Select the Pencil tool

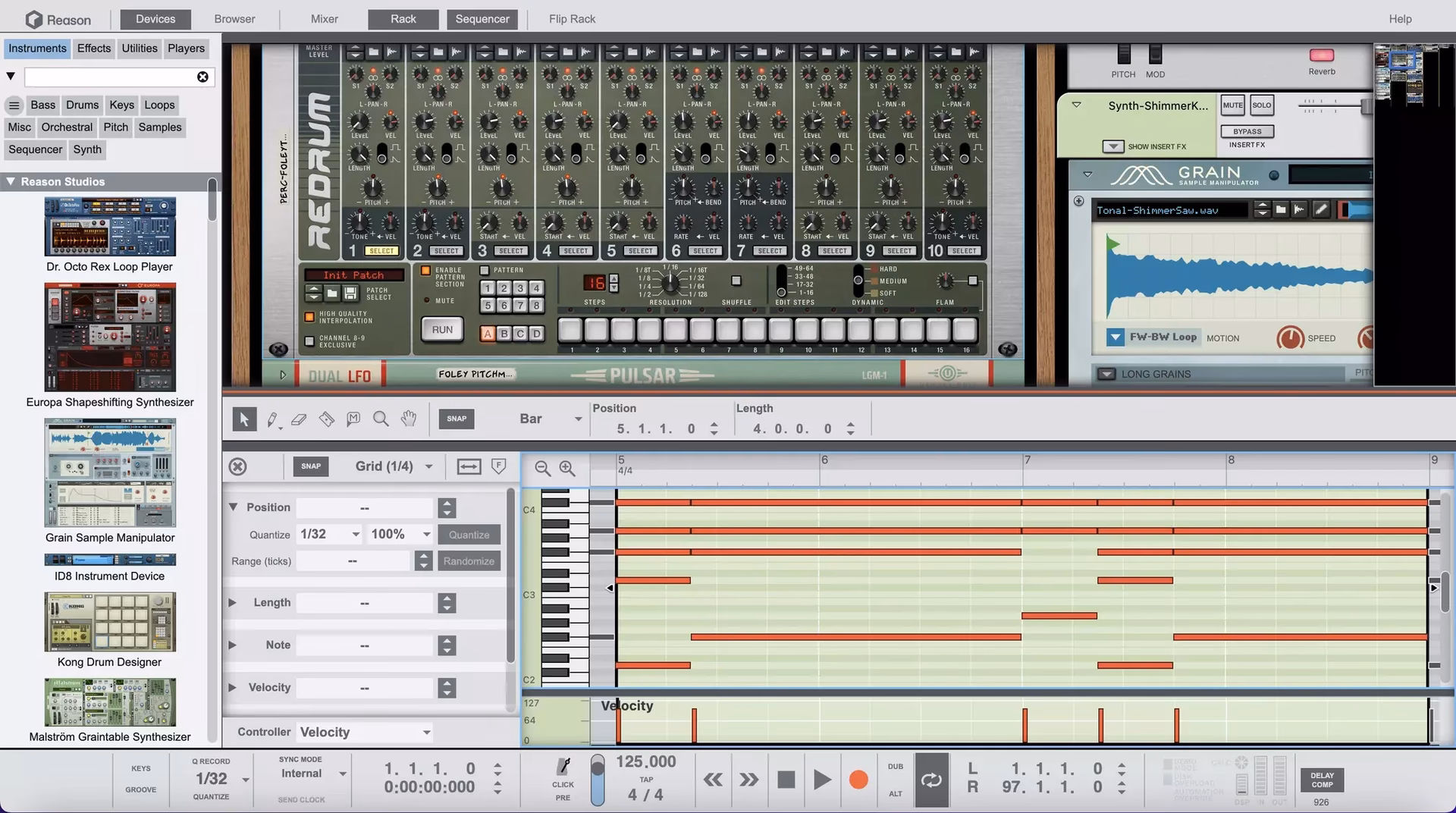[x=272, y=419]
